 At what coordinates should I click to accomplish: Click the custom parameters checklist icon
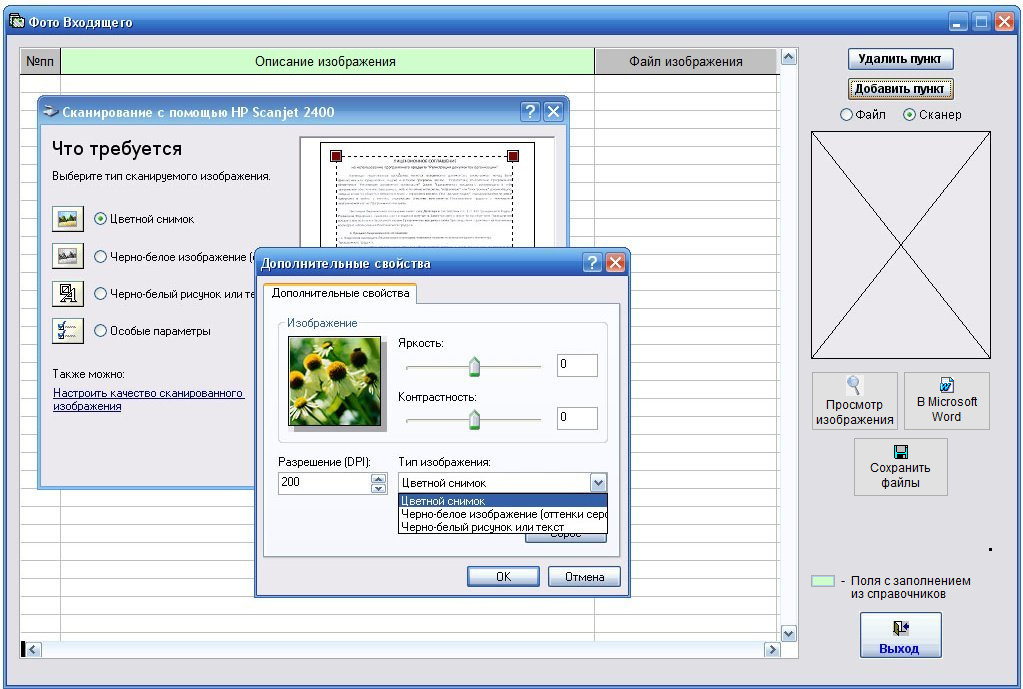point(68,331)
